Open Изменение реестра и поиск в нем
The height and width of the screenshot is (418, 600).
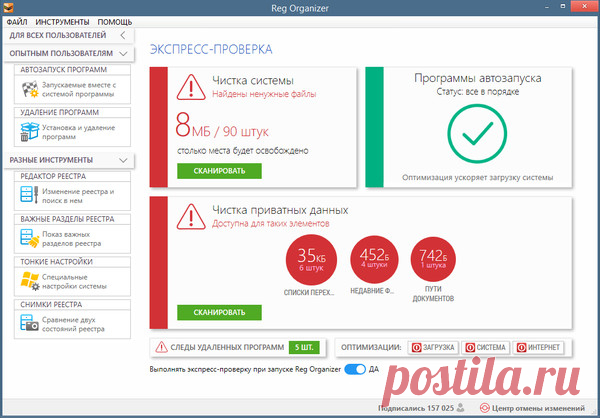tap(72, 196)
